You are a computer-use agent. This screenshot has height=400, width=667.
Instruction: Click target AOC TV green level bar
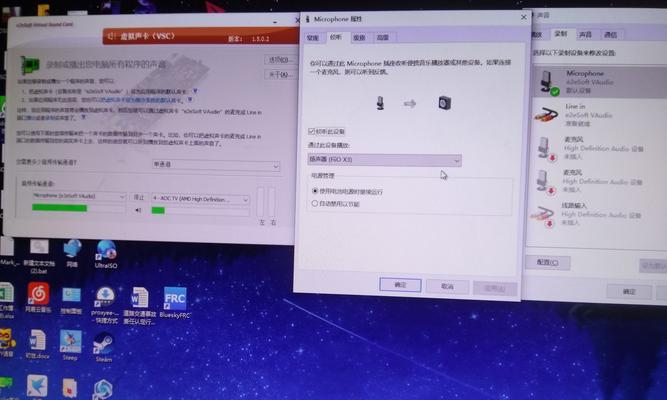coord(158,210)
